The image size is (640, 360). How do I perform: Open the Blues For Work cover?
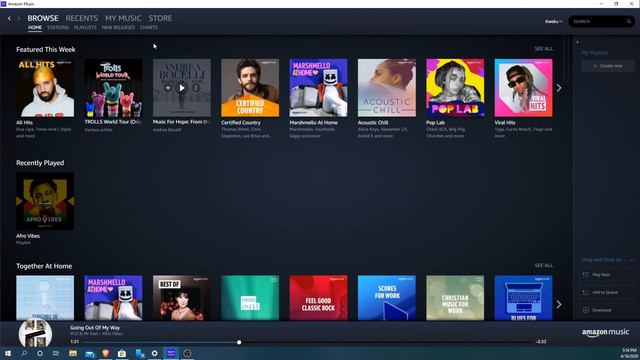pos(523,298)
